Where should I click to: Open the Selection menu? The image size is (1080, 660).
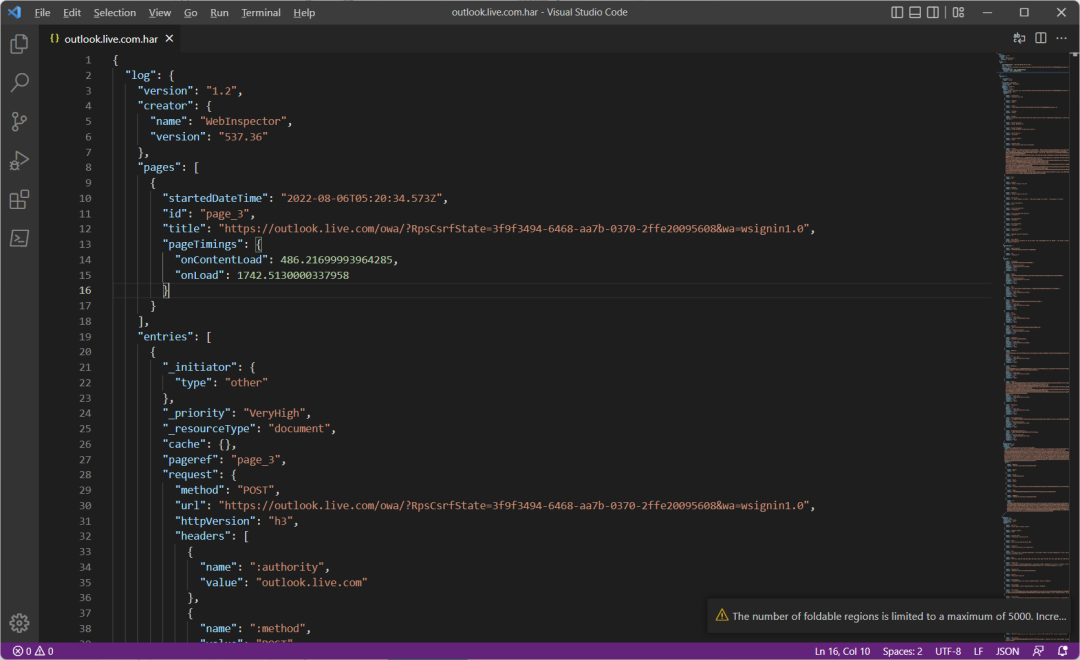point(114,12)
